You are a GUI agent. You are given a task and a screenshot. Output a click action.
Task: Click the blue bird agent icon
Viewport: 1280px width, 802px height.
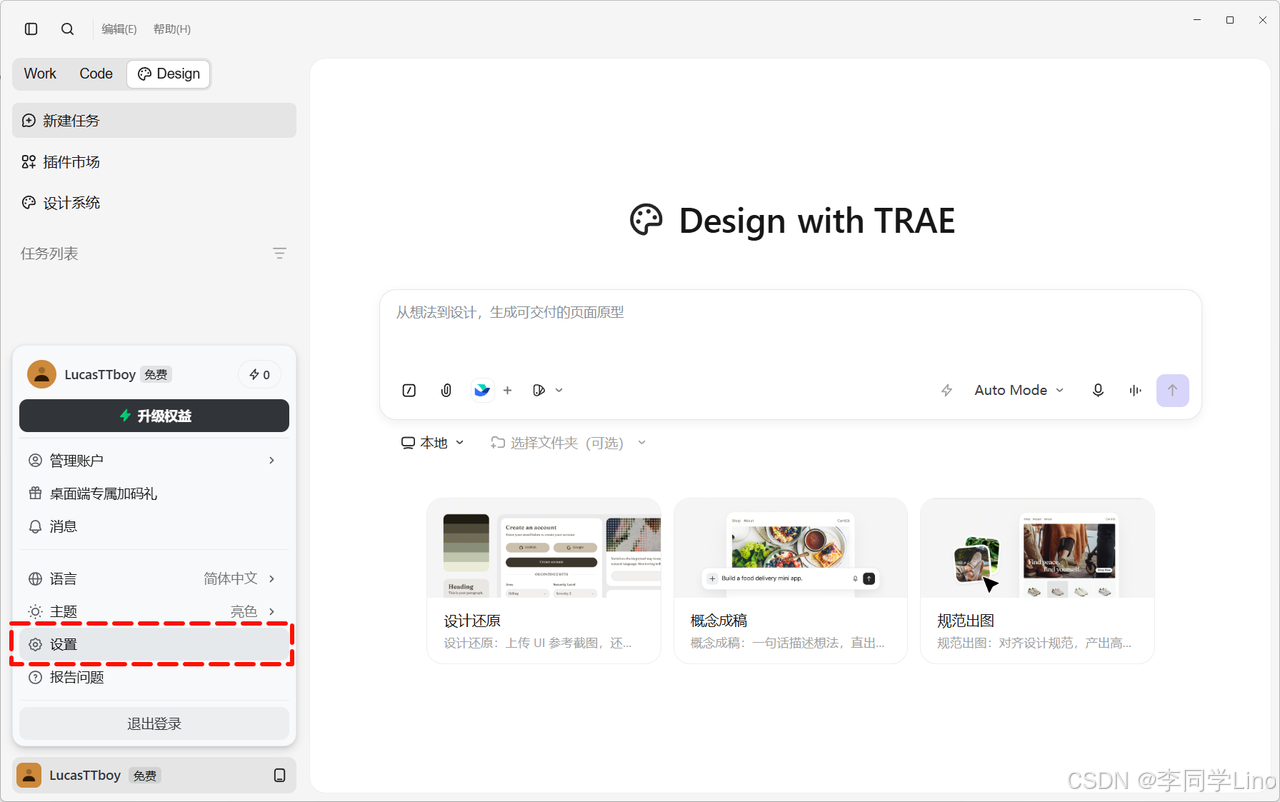coord(482,390)
